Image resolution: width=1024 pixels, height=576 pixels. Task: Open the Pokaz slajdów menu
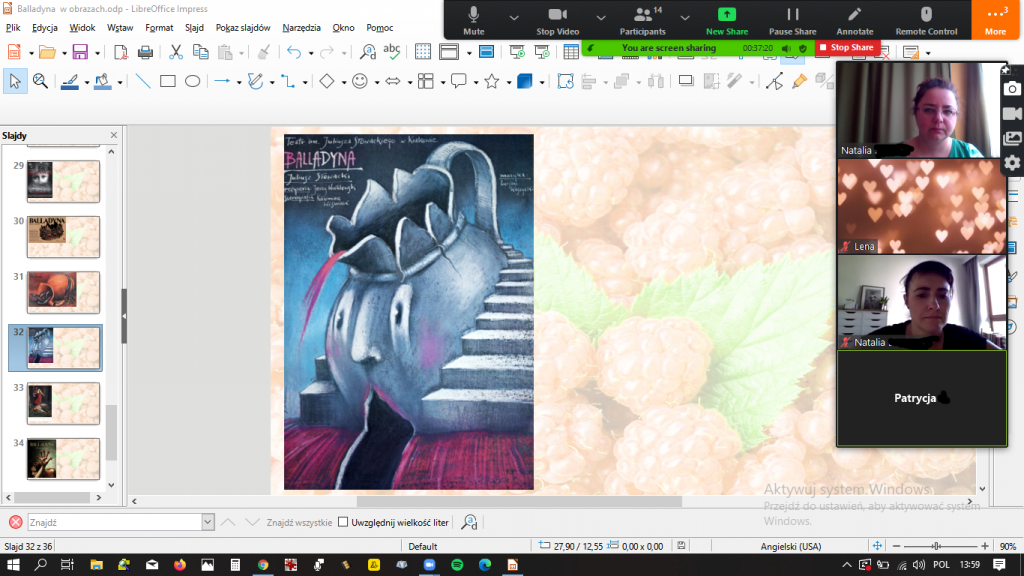(x=243, y=28)
